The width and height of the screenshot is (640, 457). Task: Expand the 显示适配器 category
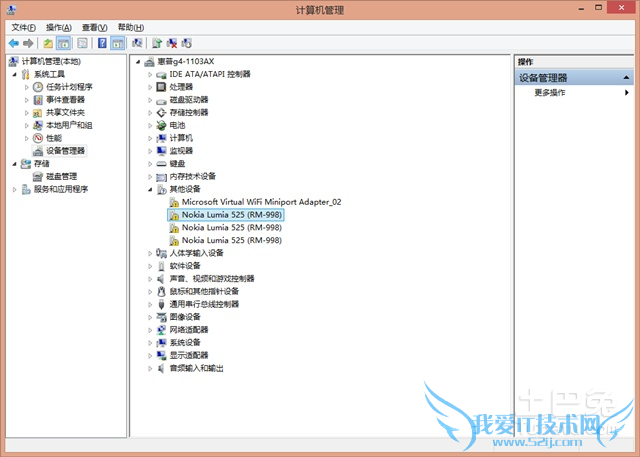(x=150, y=355)
